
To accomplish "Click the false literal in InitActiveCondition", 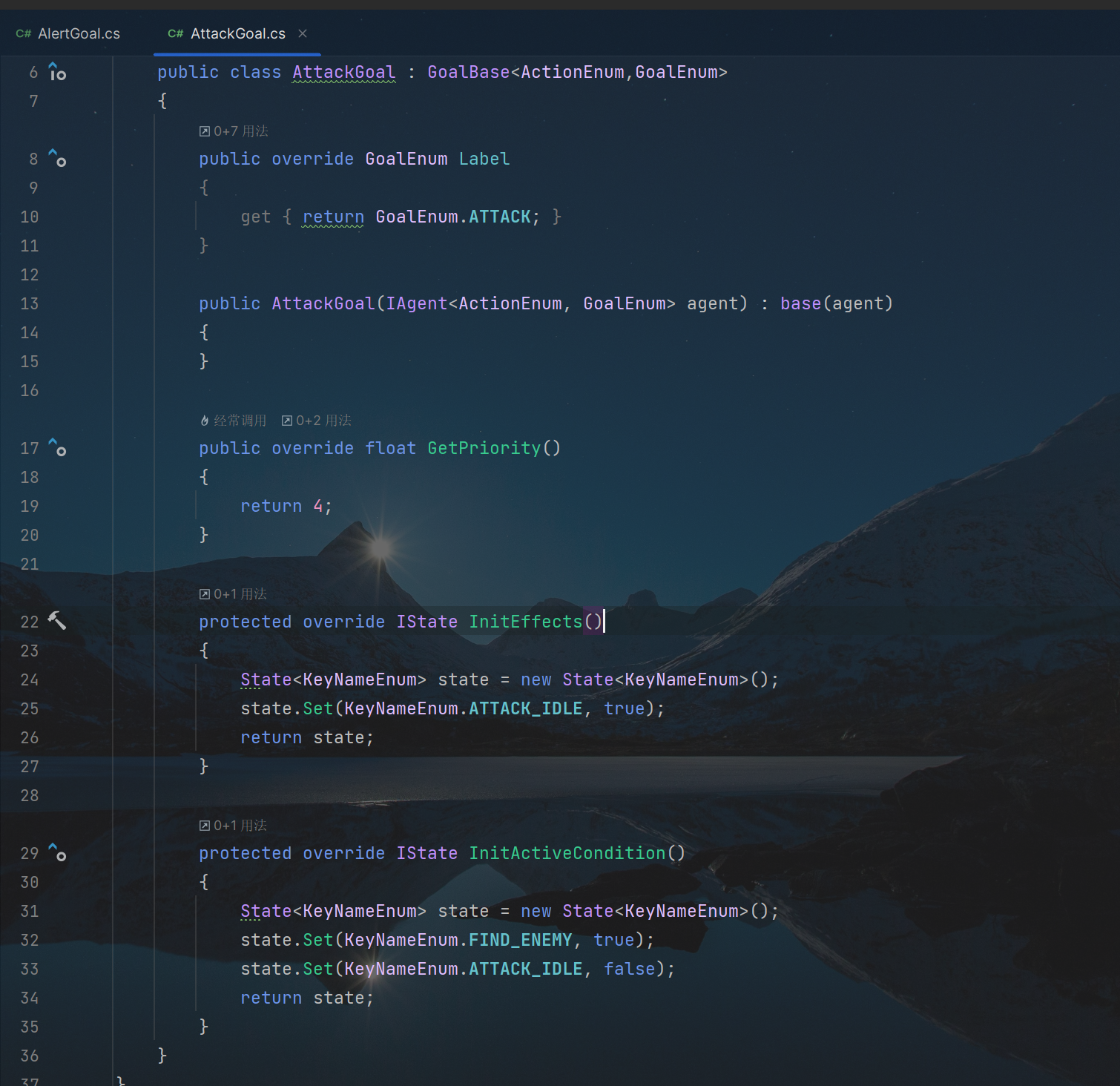I will (629, 969).
